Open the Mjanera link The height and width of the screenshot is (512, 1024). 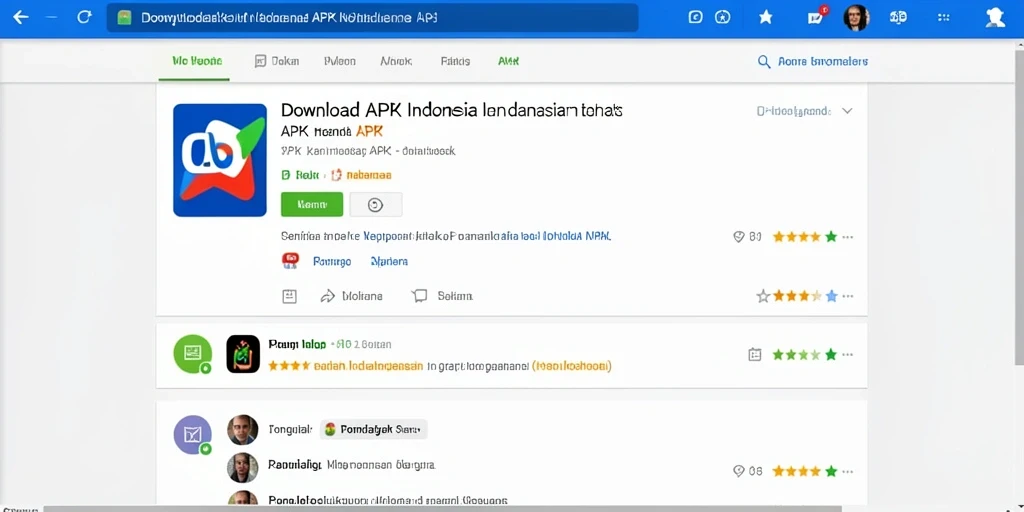click(x=389, y=261)
